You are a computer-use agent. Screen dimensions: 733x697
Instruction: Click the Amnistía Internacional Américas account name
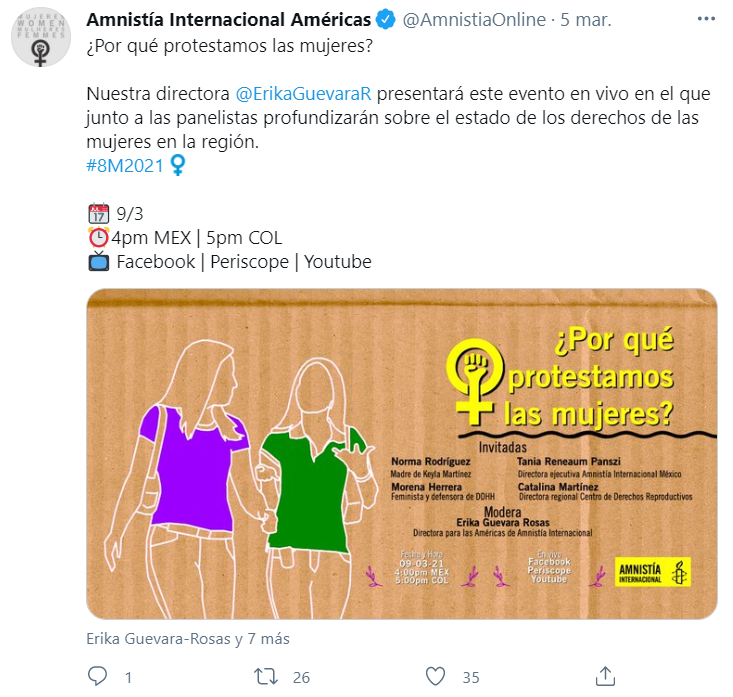click(x=229, y=20)
